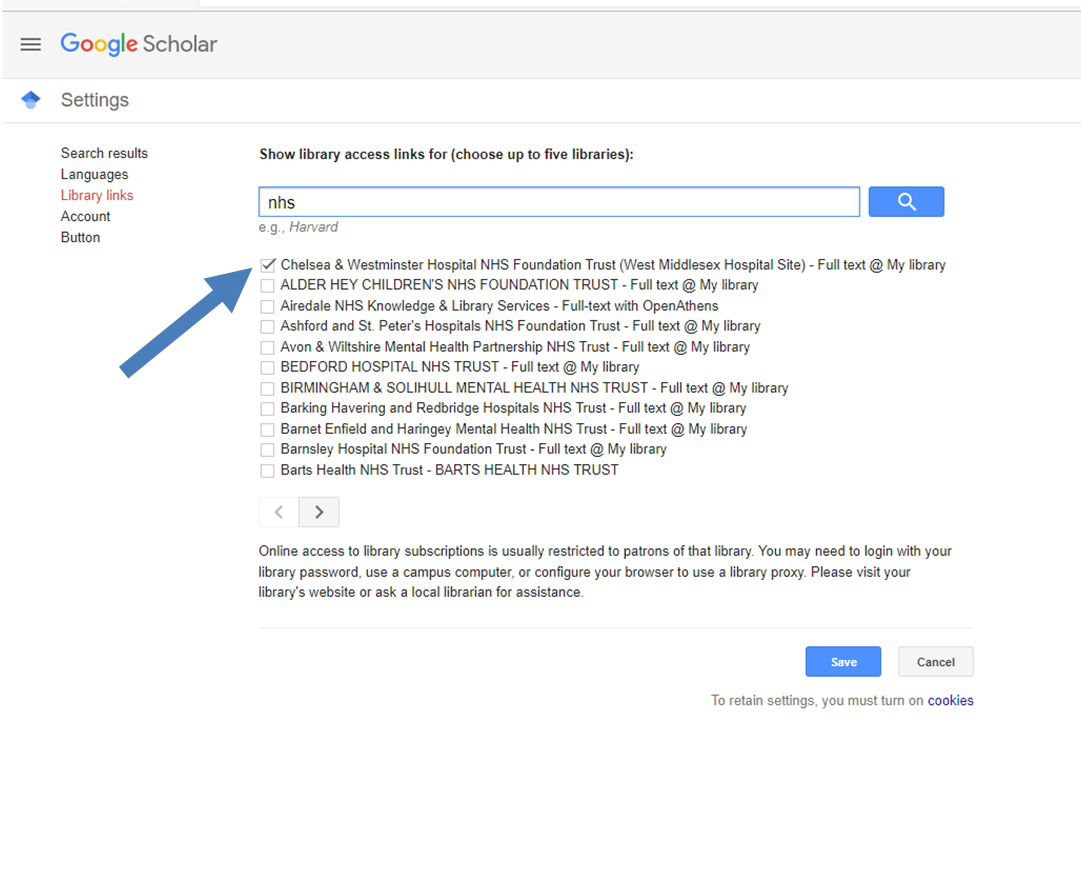The width and height of the screenshot is (1081, 875).
Task: Select BEDFORD HOSPITAL NHS TRUST checkbox
Action: tap(267, 368)
